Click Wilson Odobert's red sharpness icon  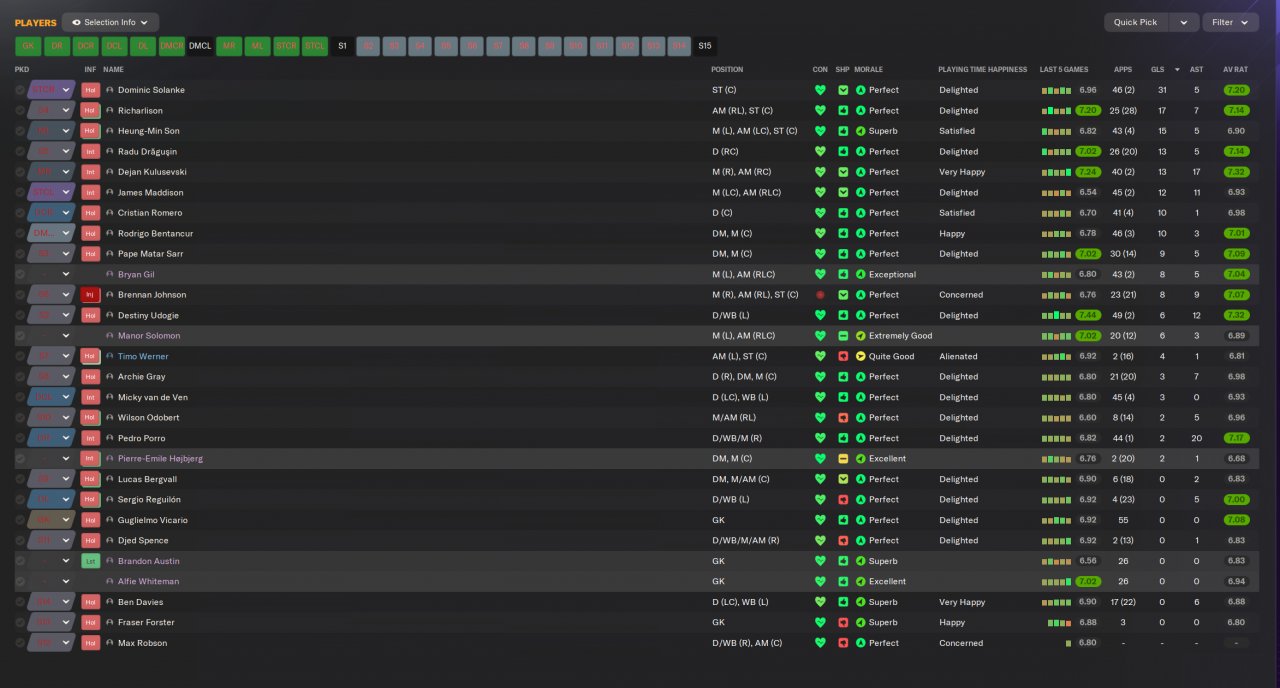click(x=843, y=418)
